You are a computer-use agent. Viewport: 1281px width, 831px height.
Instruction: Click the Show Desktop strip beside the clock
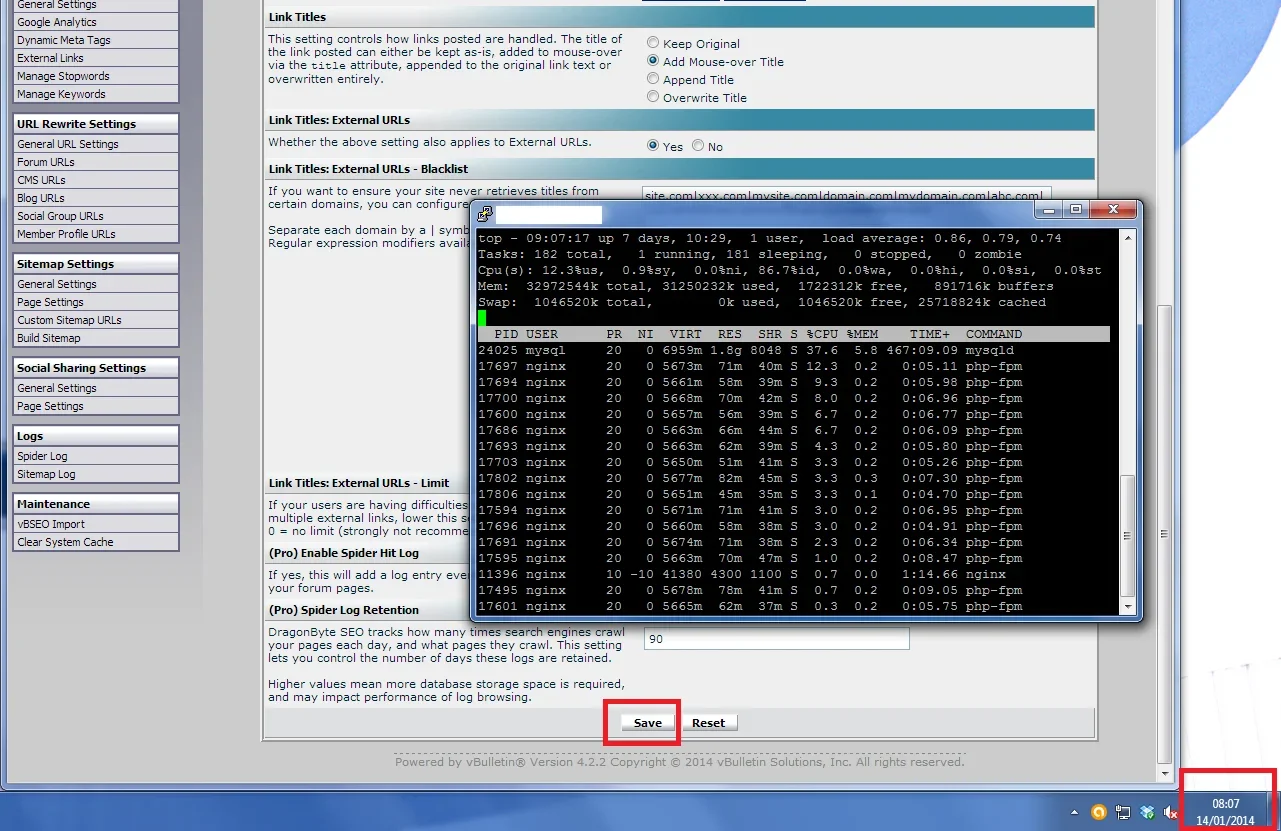point(1274,812)
